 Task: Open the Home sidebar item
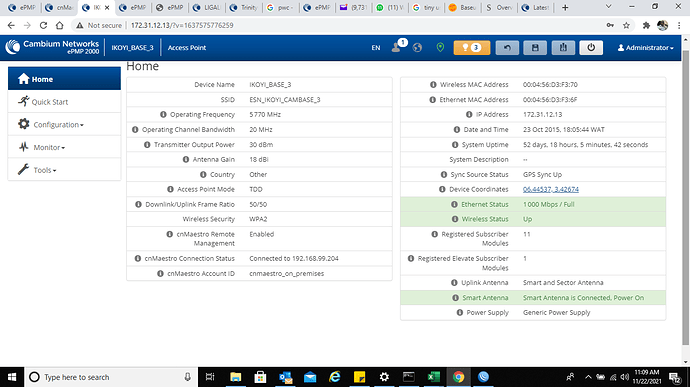[x=64, y=79]
